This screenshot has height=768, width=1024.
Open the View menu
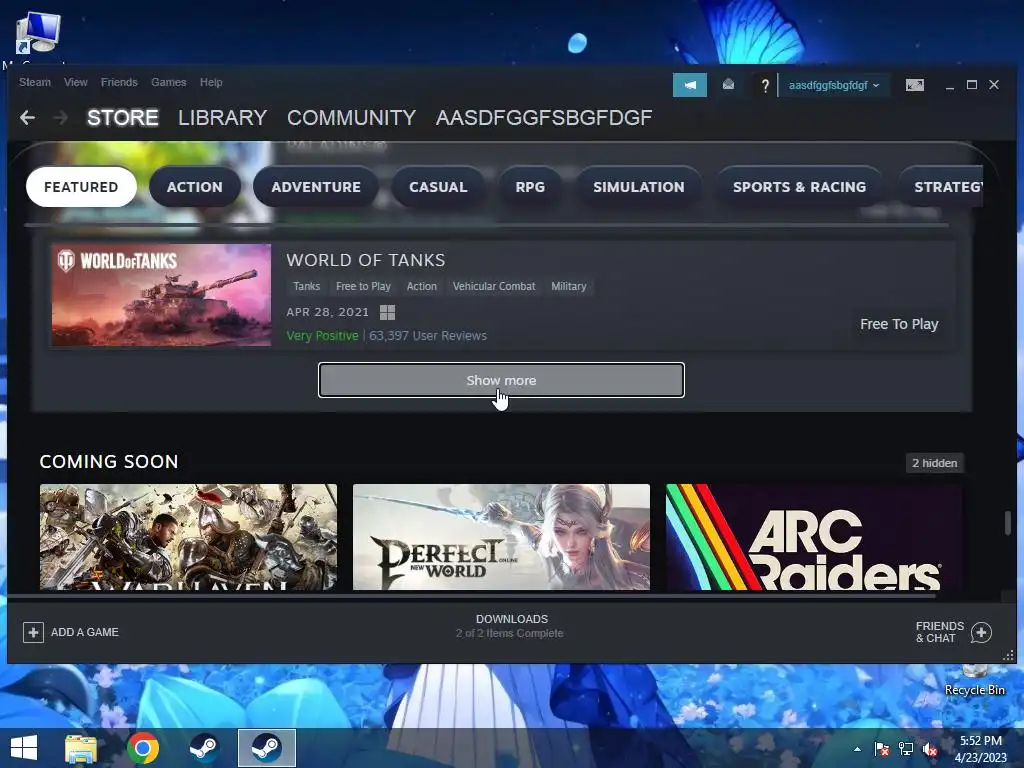(76, 82)
